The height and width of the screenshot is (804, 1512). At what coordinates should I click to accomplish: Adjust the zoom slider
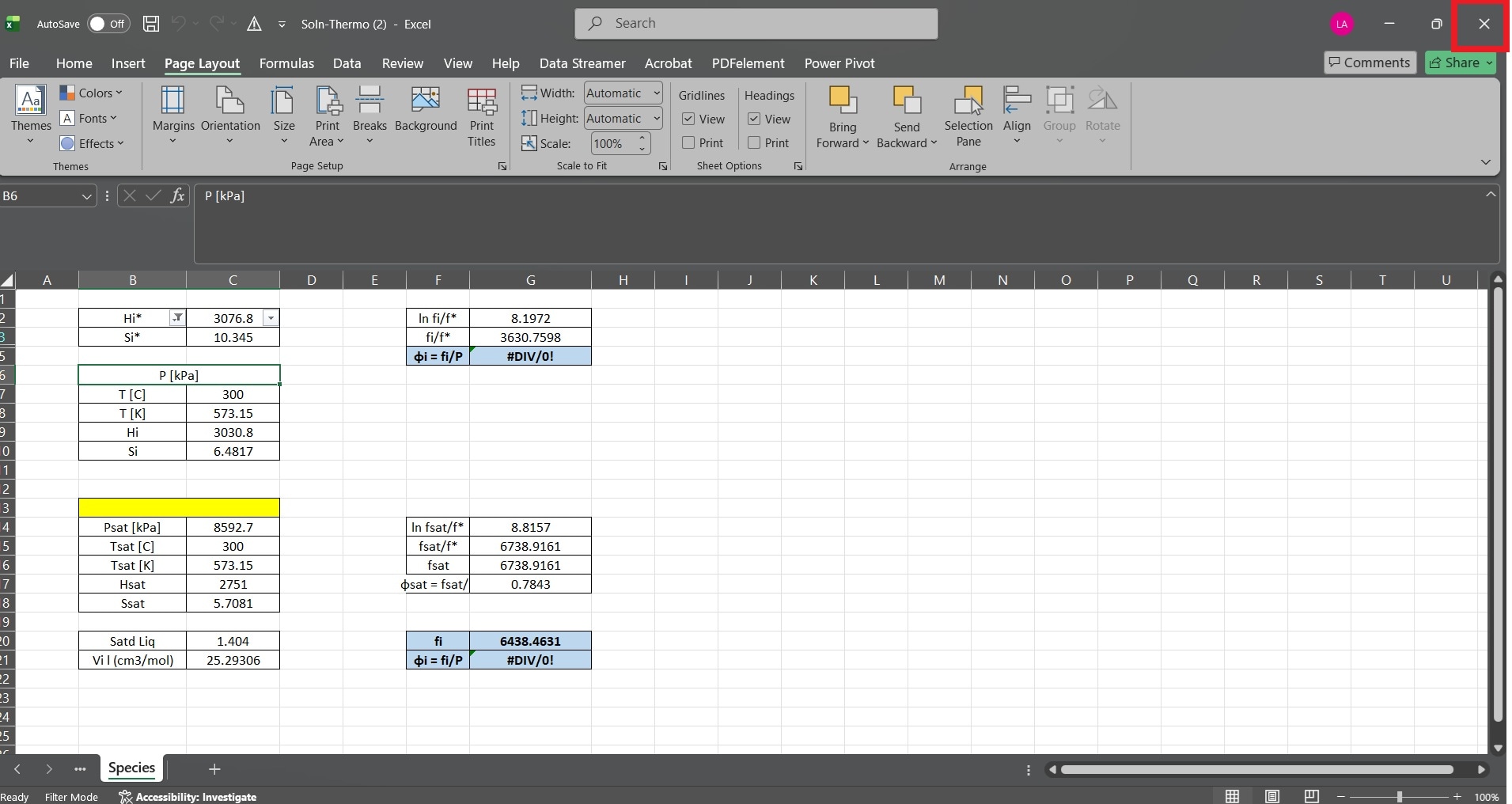click(x=1401, y=796)
